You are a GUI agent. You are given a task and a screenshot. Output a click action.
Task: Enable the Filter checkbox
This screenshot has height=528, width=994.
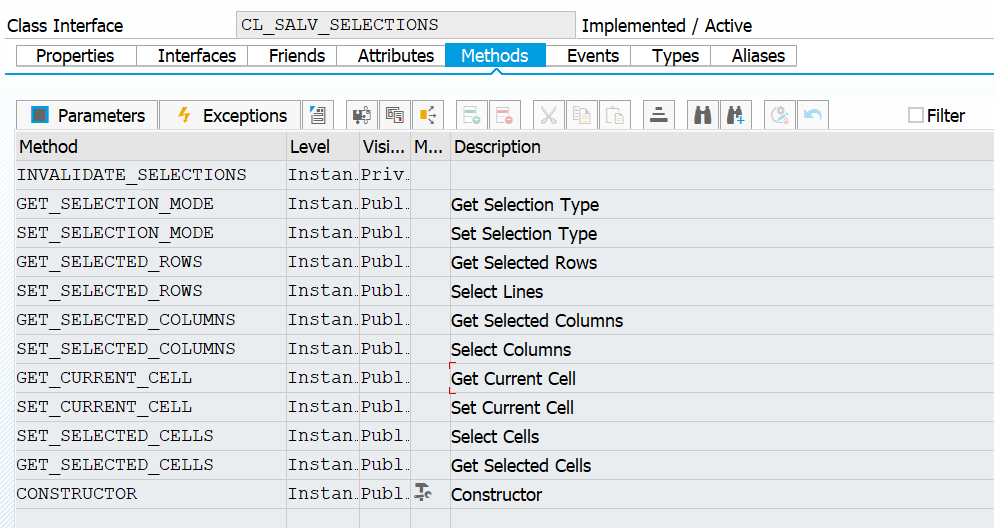pos(915,115)
